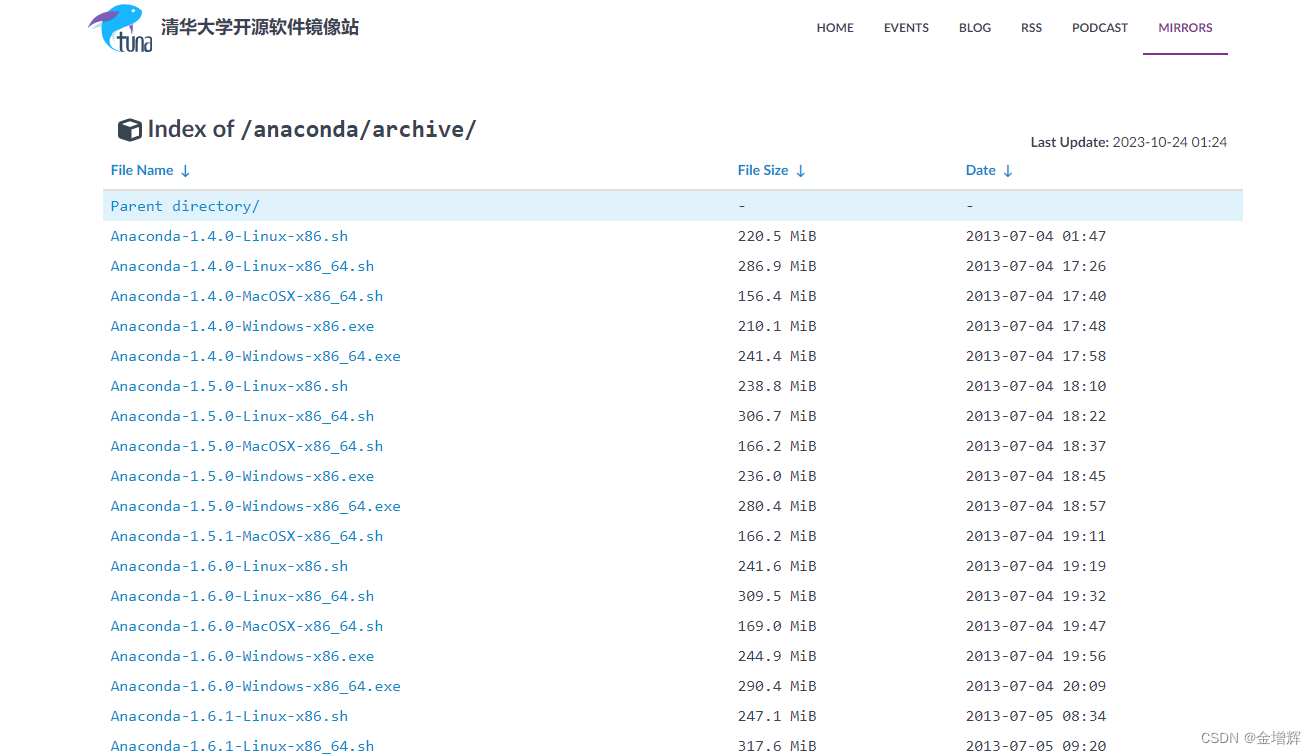Download Anaconda-1.5.0-MacOSX-x86_64.sh
The image size is (1316, 754).
[x=247, y=446]
